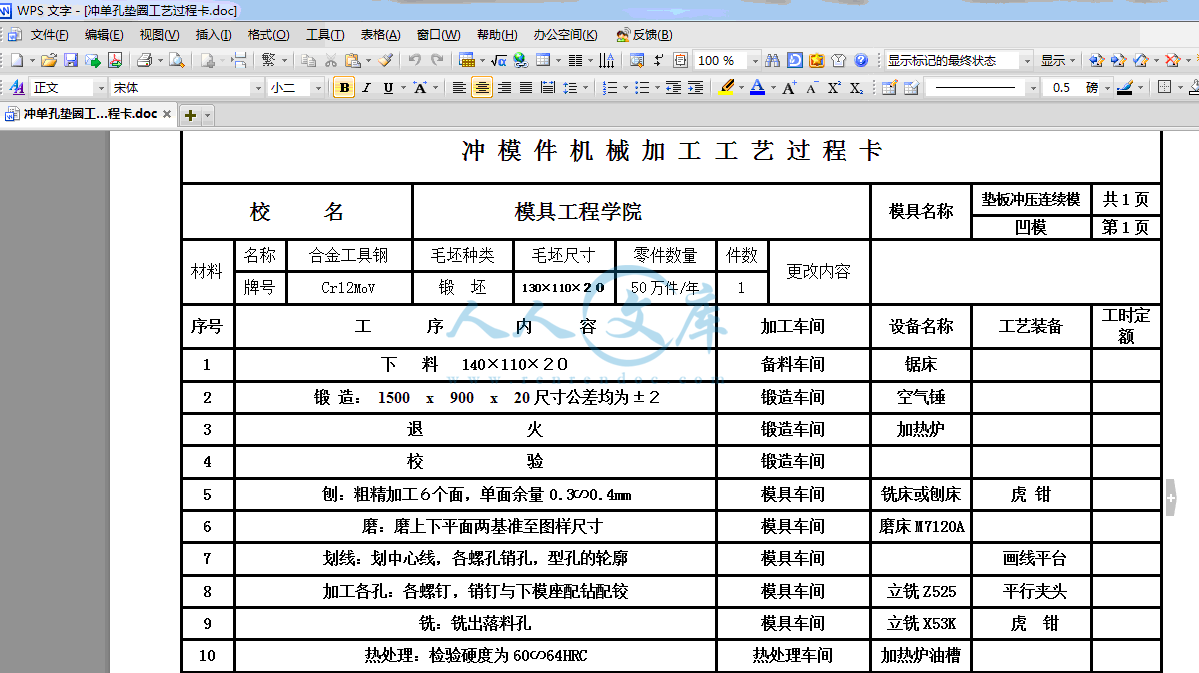Viewport: 1199px width, 673px height.
Task: Open print preview magnifier icon
Action: tap(177, 60)
